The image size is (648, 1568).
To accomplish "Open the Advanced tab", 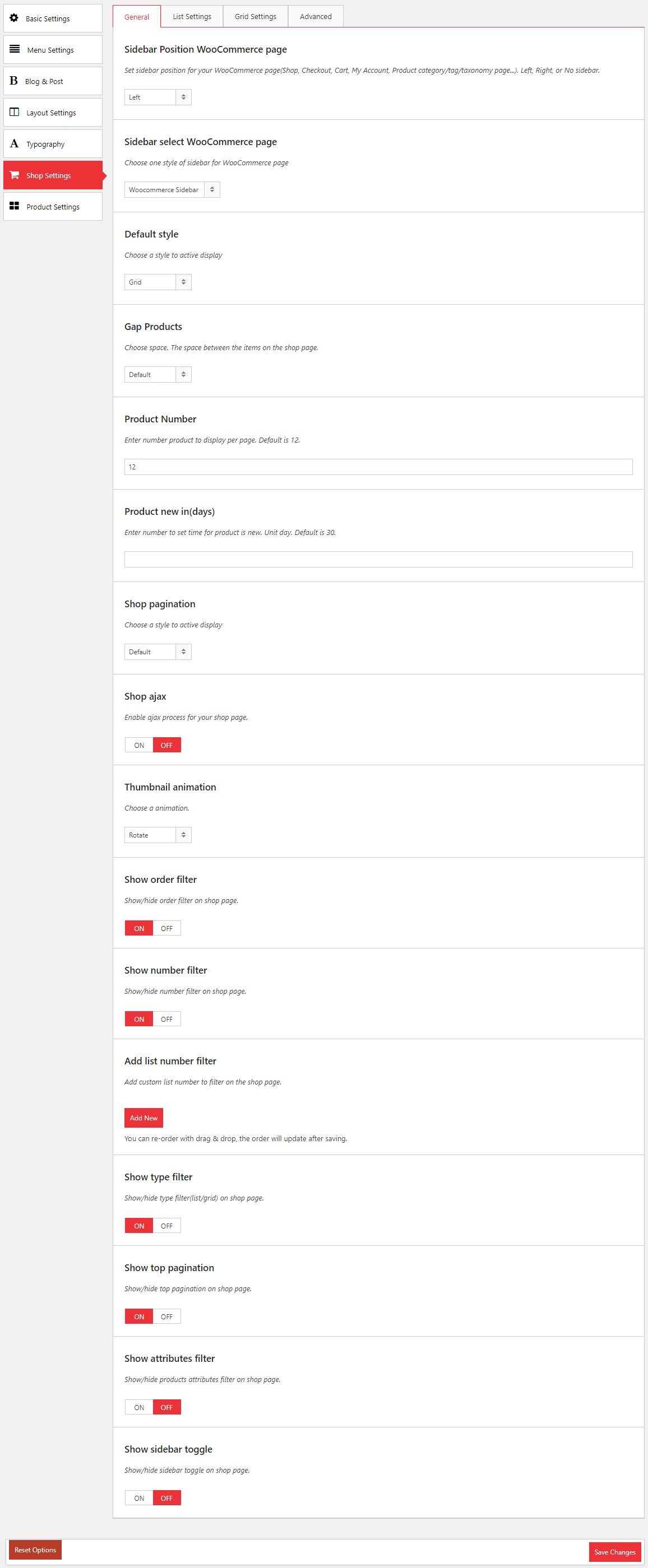I will [x=316, y=16].
